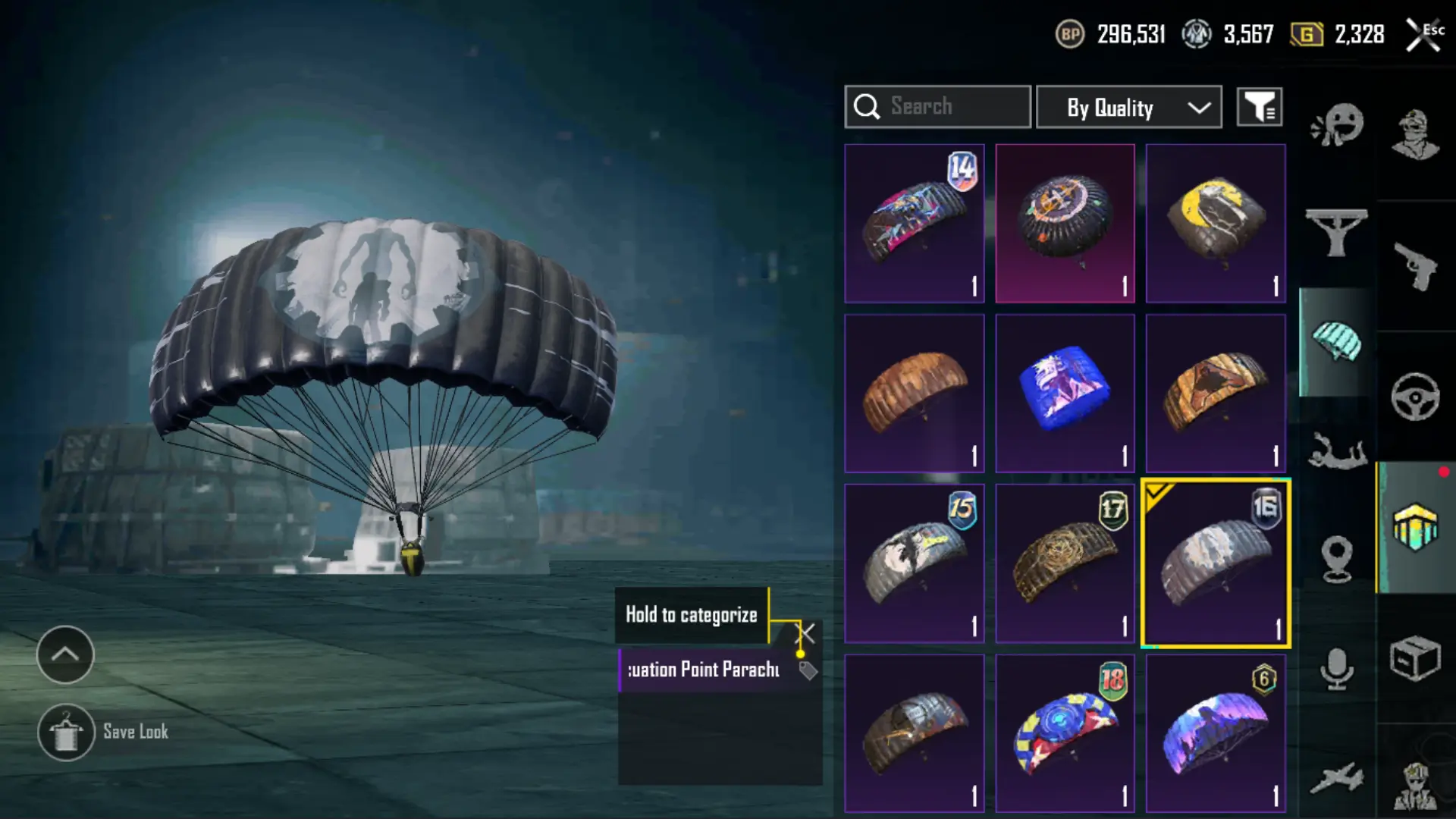Expand the upward chevron panel button
This screenshot has width=1456, height=819.
click(x=65, y=654)
